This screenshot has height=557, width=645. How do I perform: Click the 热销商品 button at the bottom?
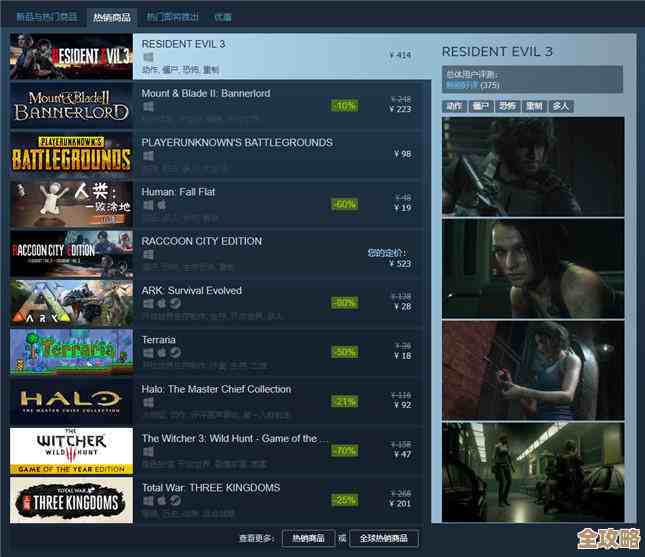[308, 539]
